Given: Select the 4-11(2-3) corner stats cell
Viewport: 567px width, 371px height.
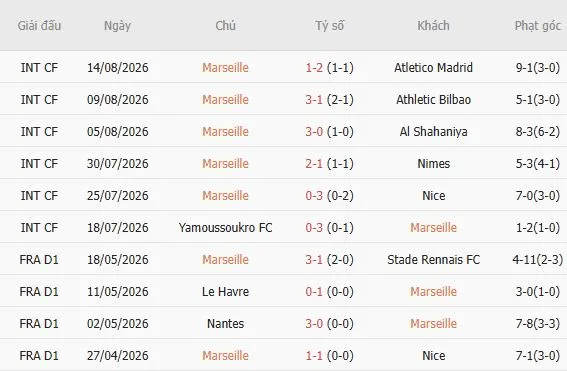Looking at the screenshot, I should point(537,259).
